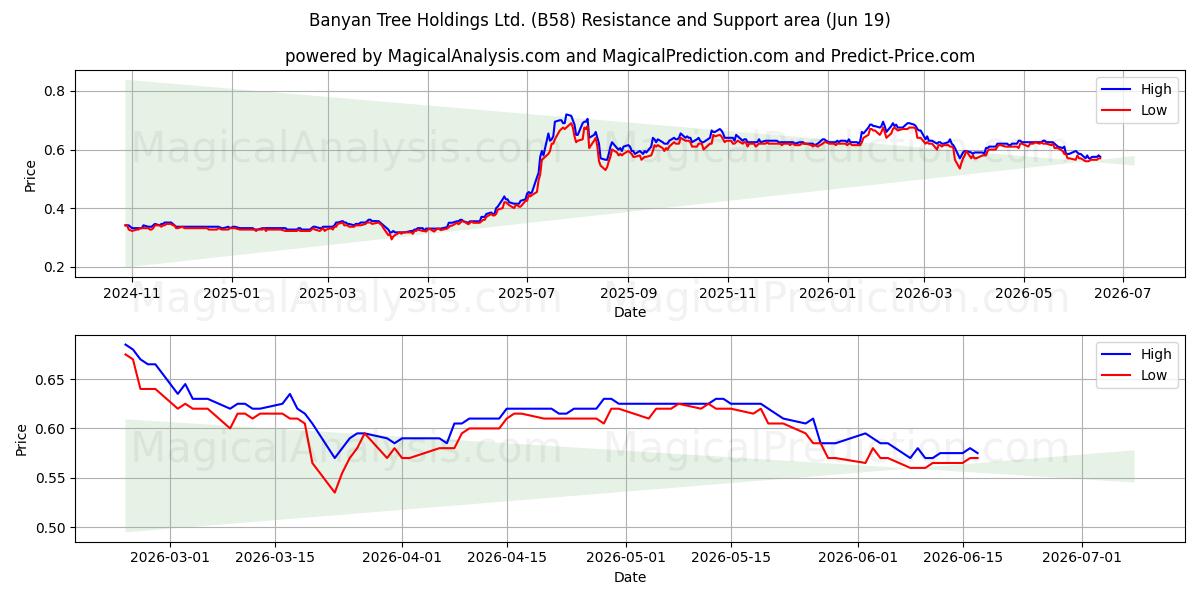Click the Price axis label of bottom chart
The width and height of the screenshot is (1200, 600).
(x=23, y=439)
